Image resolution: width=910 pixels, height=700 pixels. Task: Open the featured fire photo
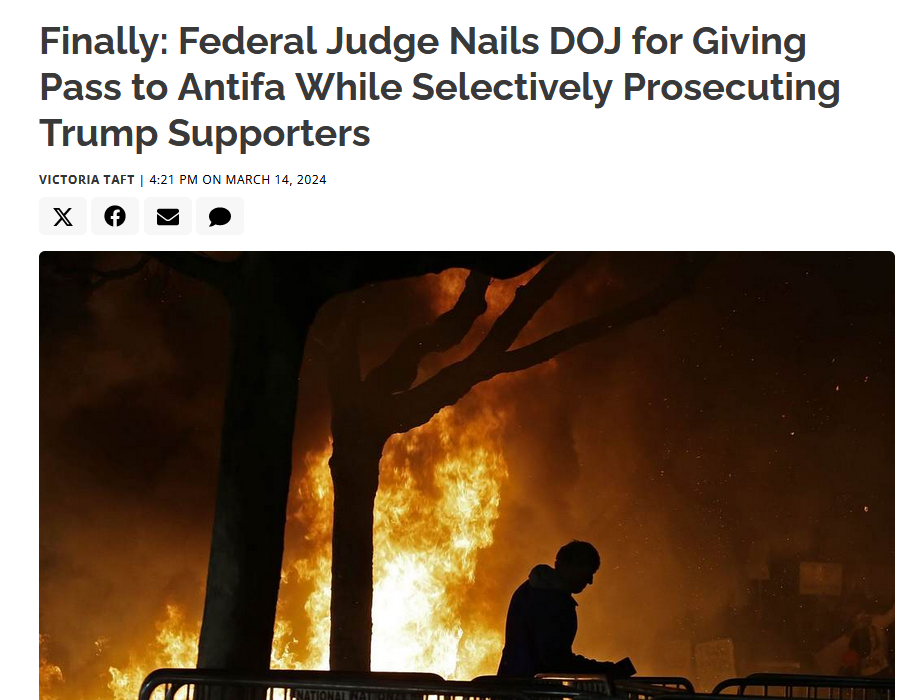point(467,475)
